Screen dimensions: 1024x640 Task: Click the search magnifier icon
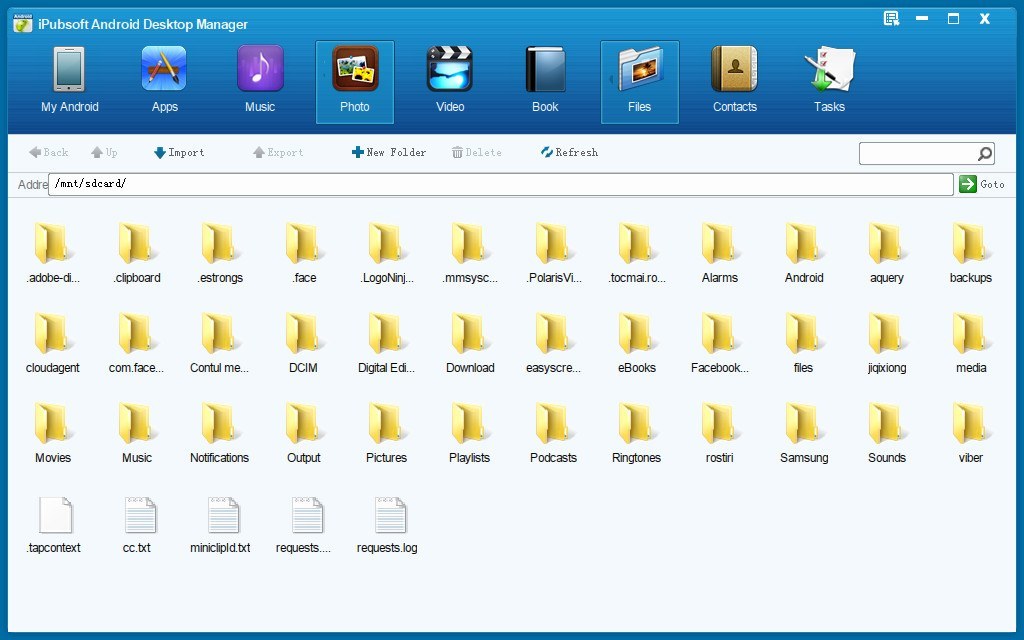984,153
